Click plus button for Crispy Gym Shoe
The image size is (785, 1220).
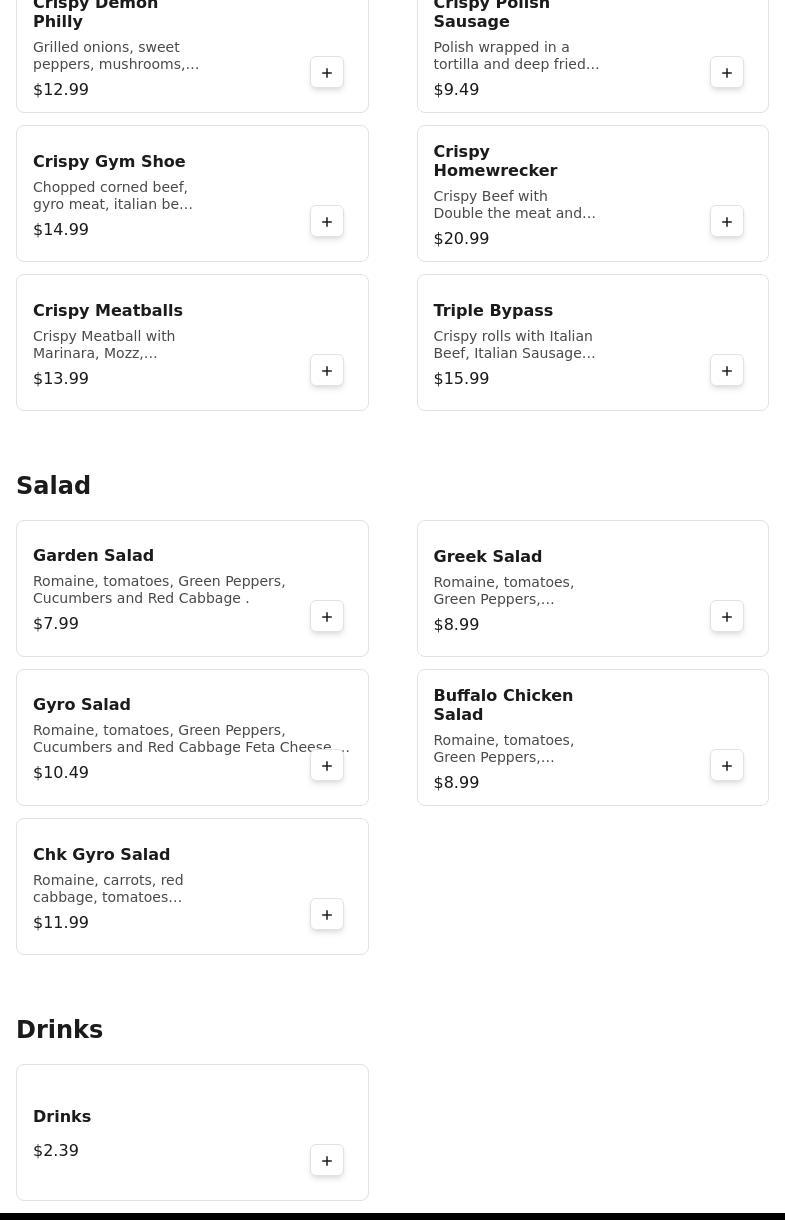point(327,222)
